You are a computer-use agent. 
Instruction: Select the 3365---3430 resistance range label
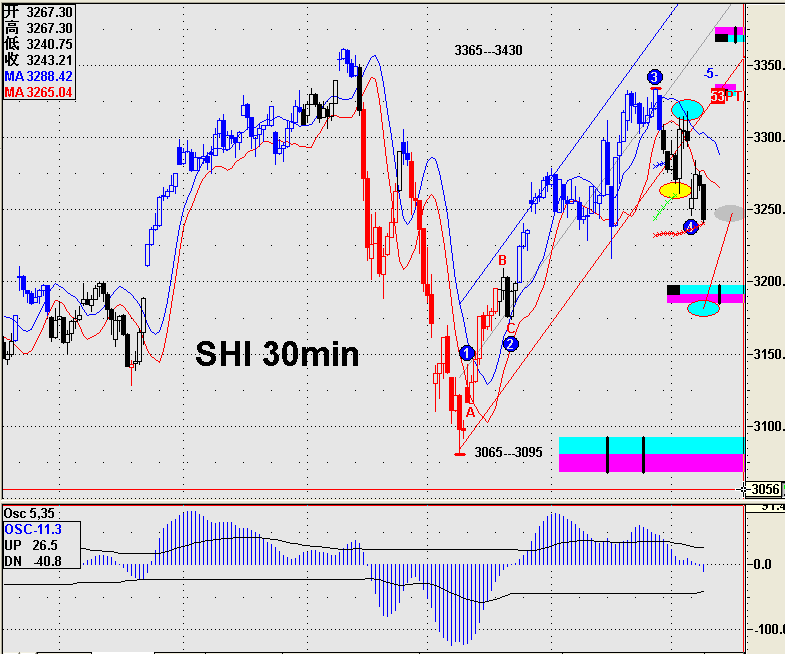tap(488, 50)
